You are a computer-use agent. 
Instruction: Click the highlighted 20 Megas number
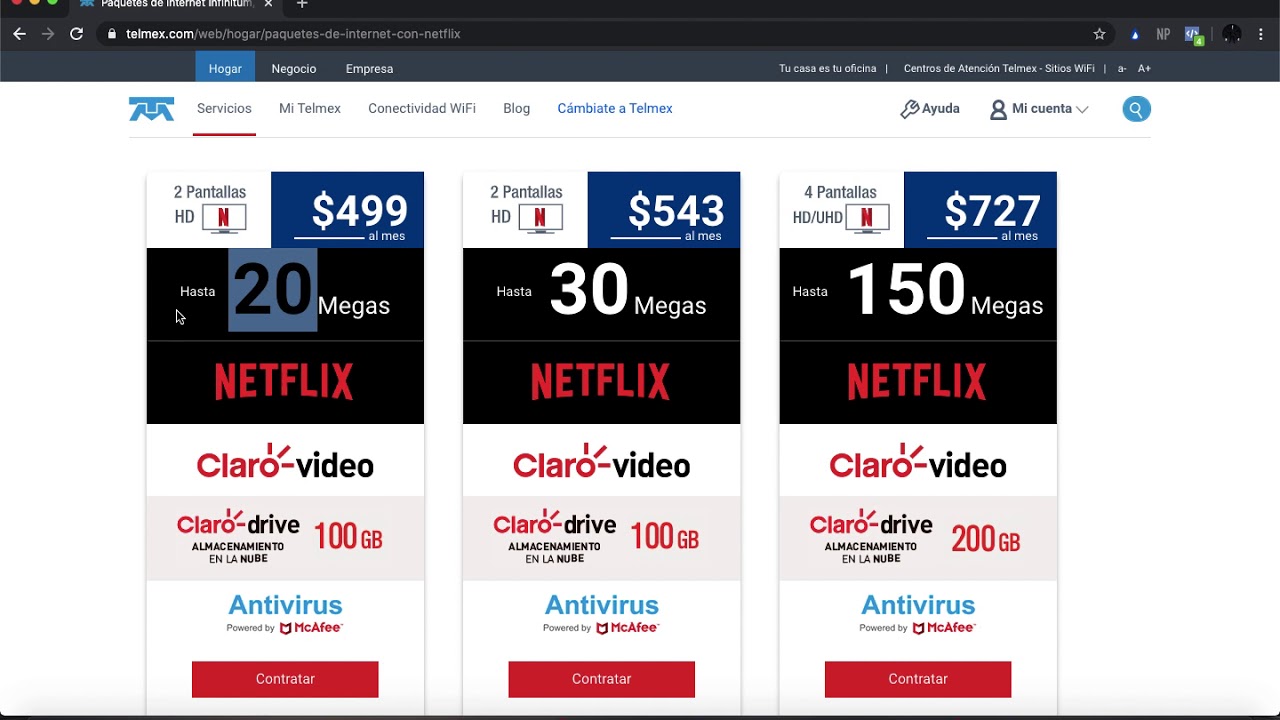click(x=273, y=290)
